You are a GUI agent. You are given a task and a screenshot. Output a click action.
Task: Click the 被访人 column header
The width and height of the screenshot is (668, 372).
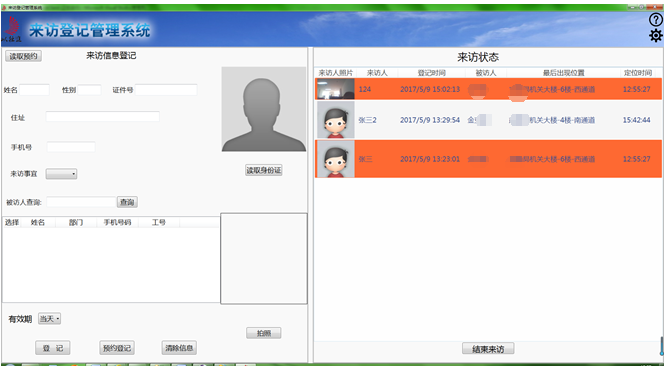point(486,73)
